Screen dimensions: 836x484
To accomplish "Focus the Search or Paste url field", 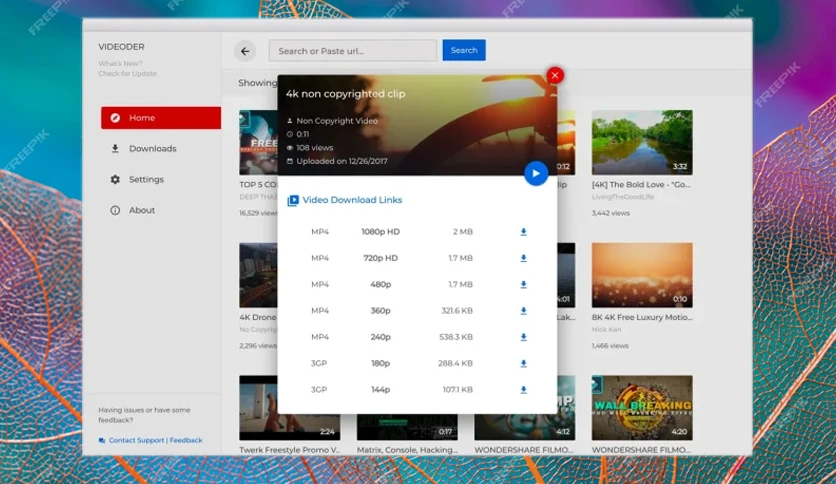I will point(353,51).
